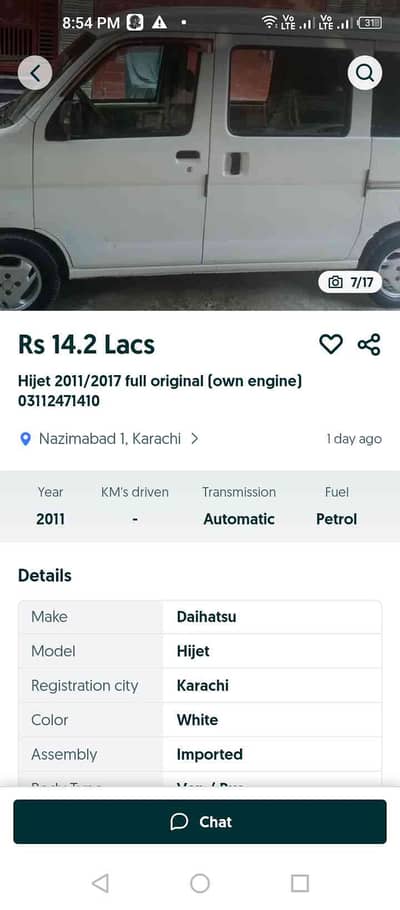This screenshot has width=400, height=910.
Task: Tap the chat bubble icon in button
Action: click(x=179, y=822)
